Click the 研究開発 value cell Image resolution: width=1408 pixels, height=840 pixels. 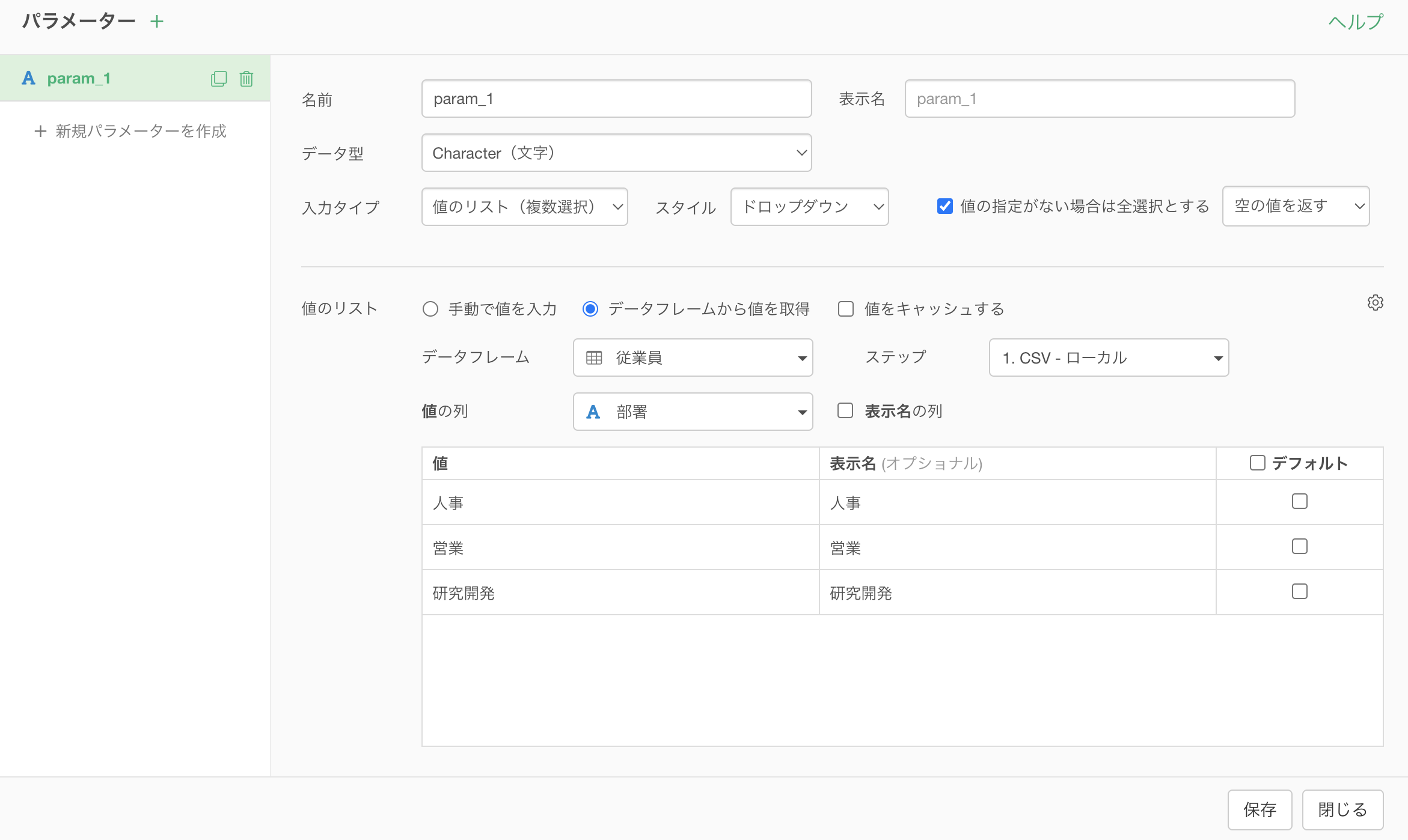click(620, 592)
